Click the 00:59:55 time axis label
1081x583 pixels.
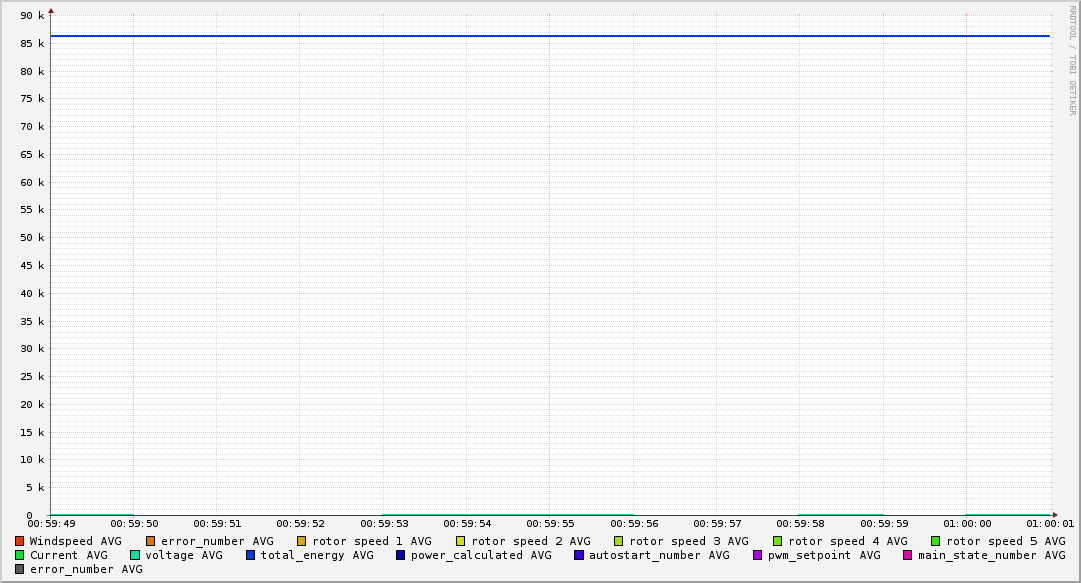tap(550, 523)
